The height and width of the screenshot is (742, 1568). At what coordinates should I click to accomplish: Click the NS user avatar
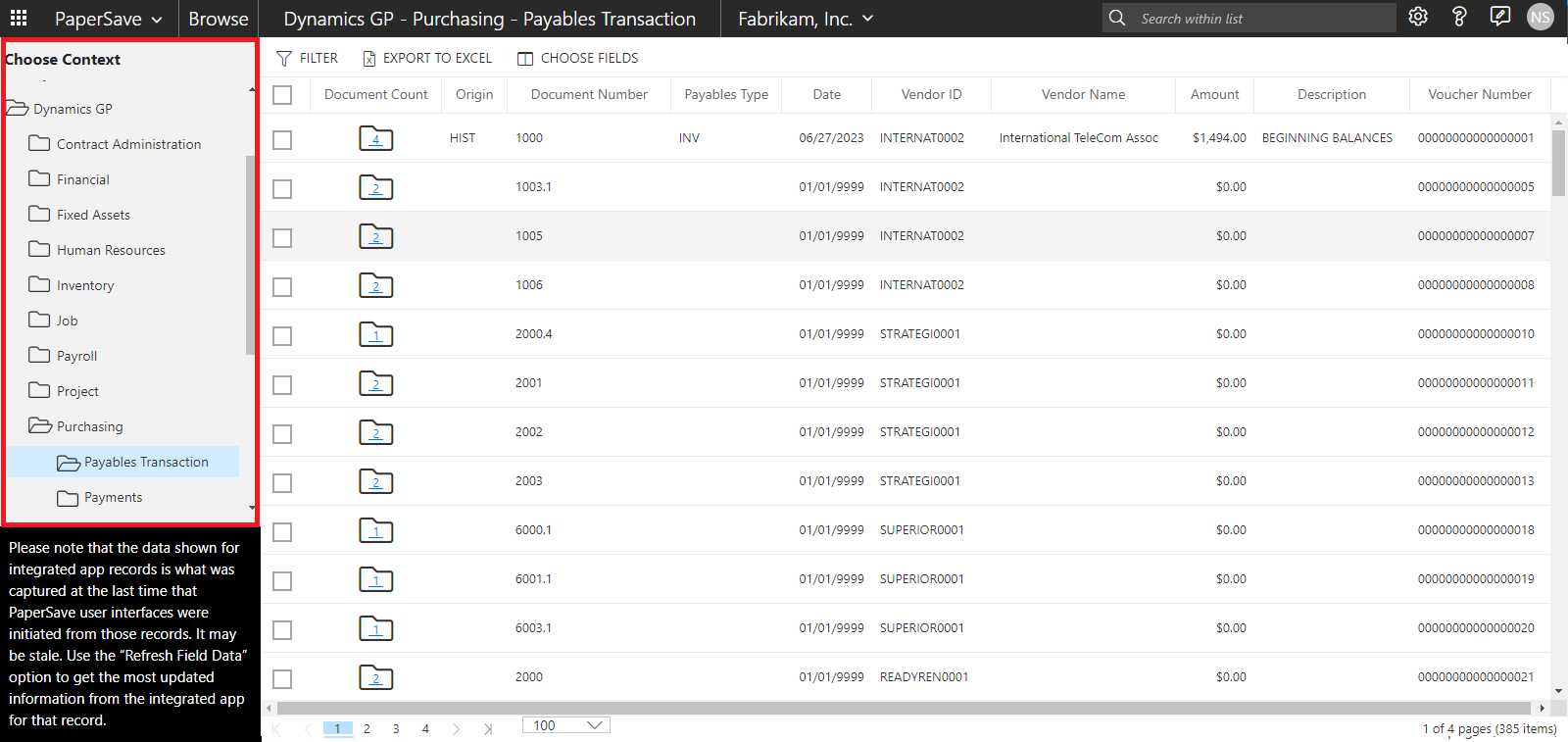pyautogui.click(x=1541, y=18)
